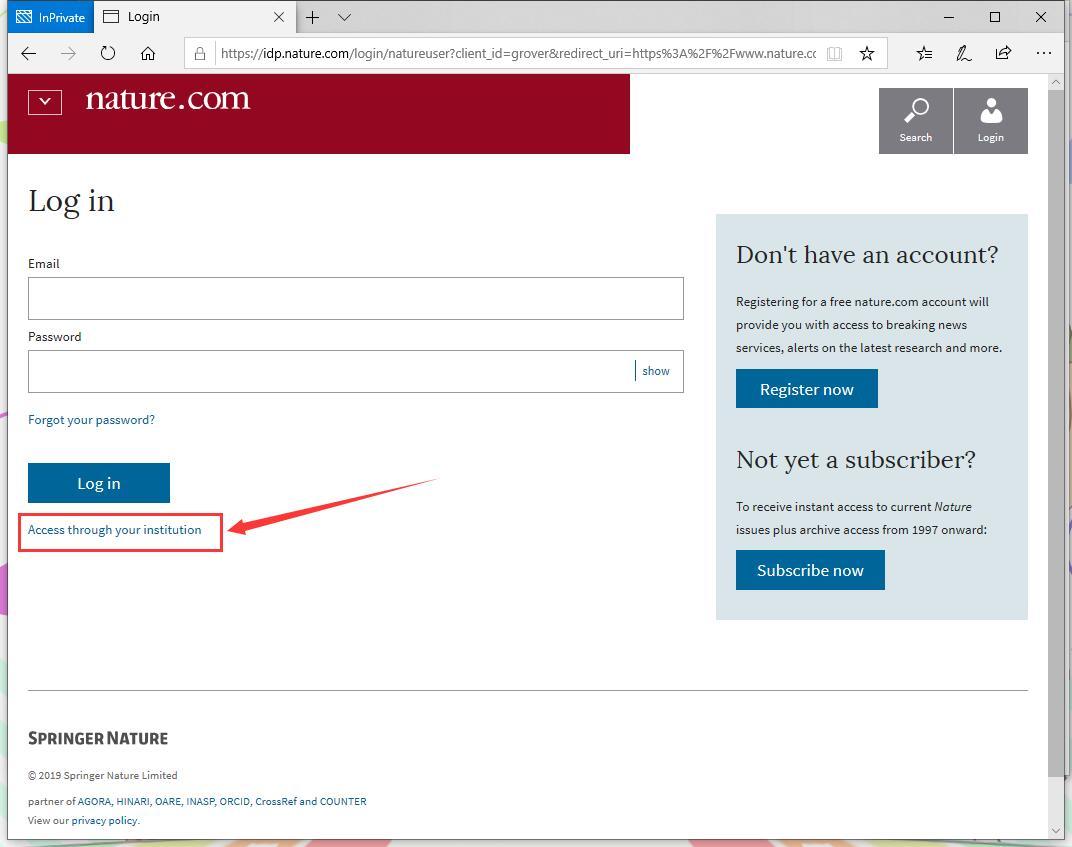Click the Subscribe now button

pos(810,570)
